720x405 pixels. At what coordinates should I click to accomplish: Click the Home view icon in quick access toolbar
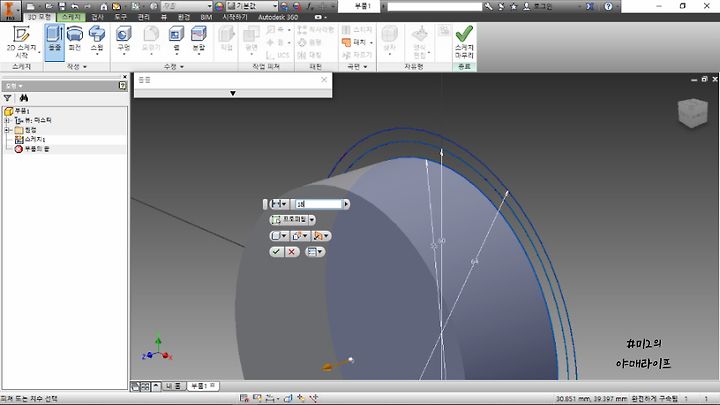pos(103,6)
